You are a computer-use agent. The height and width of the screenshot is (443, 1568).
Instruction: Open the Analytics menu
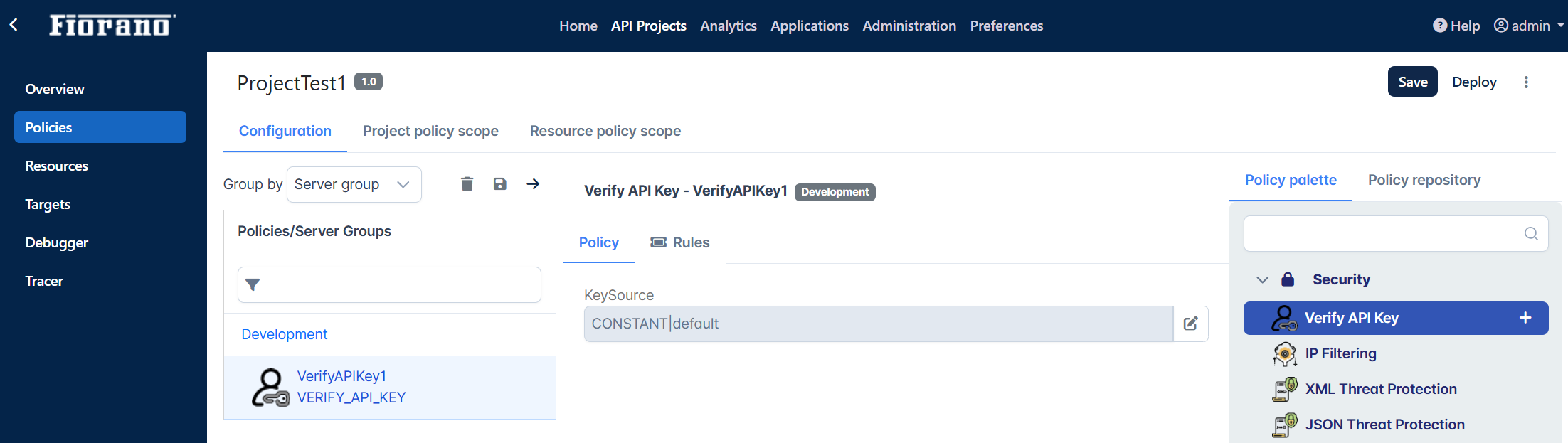[729, 26]
